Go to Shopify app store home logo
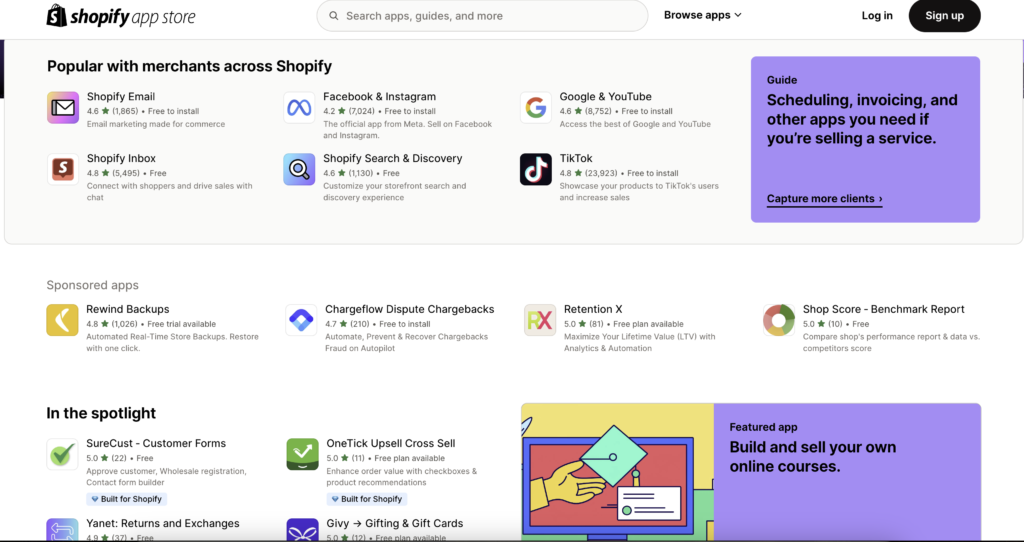Image resolution: width=1024 pixels, height=542 pixels. pyautogui.click(x=121, y=16)
